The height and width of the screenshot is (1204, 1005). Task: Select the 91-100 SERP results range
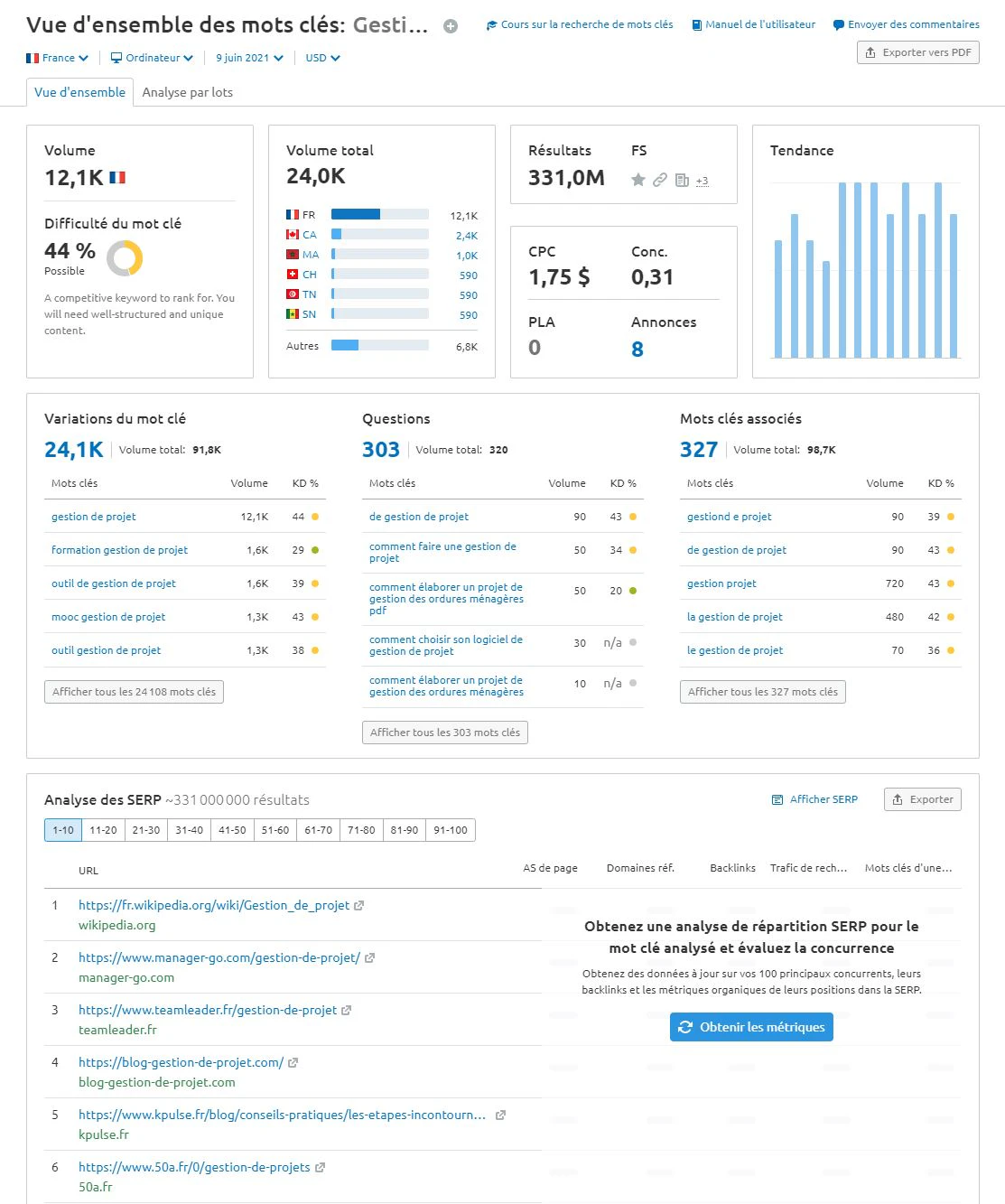tap(451, 830)
